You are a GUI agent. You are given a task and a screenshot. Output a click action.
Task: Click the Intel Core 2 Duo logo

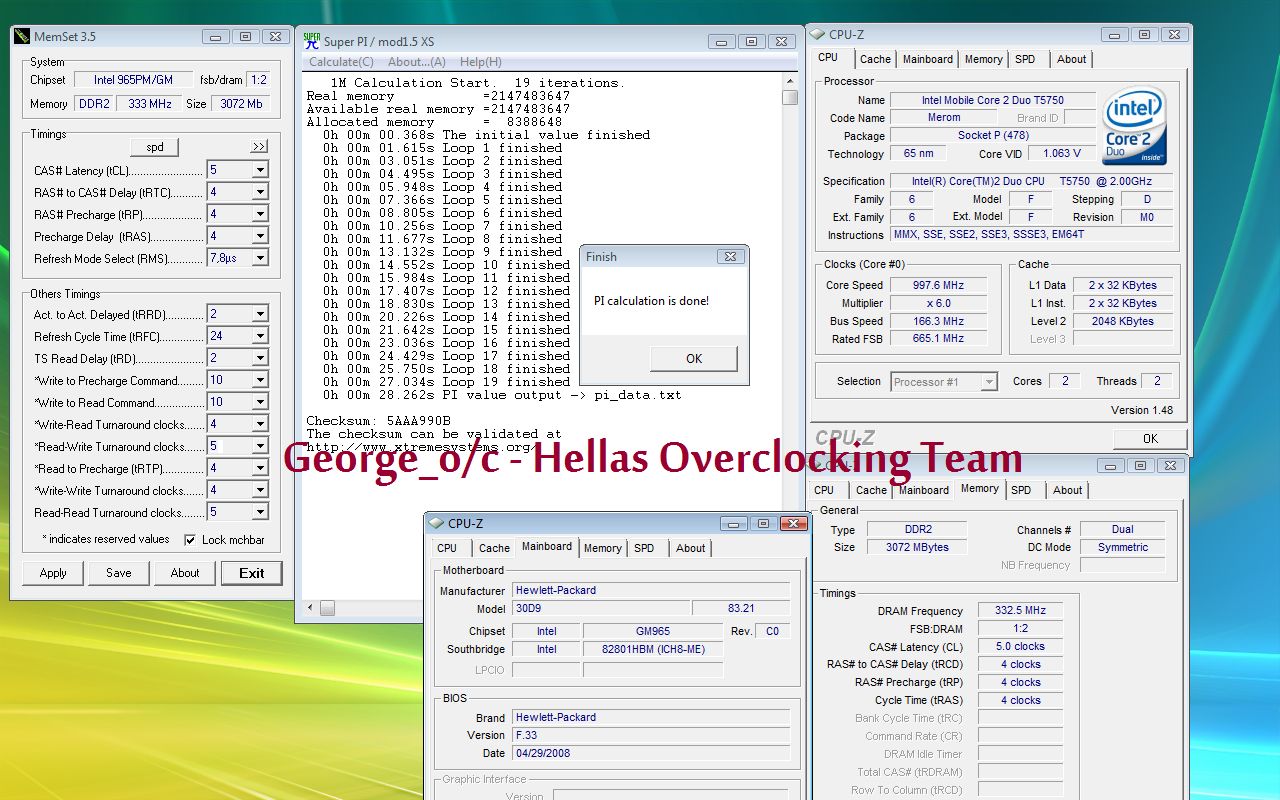(1134, 128)
